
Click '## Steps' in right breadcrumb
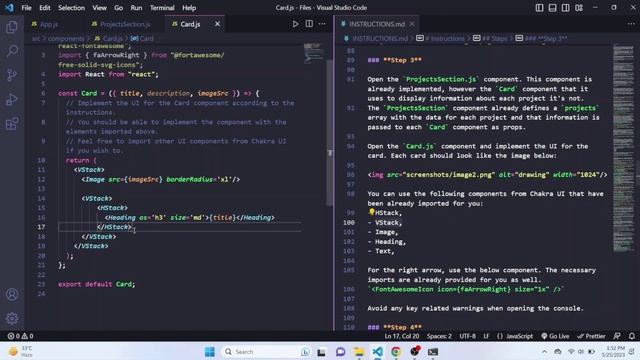coord(495,38)
